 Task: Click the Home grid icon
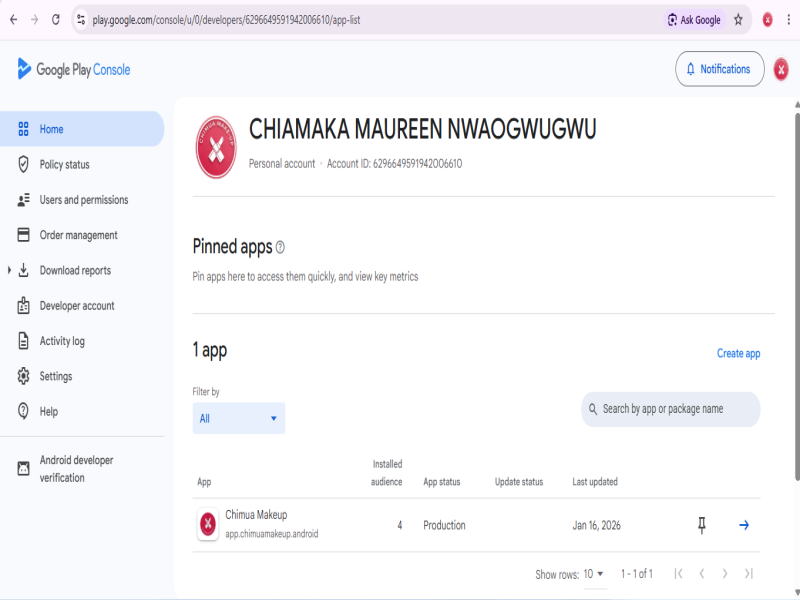pyautogui.click(x=23, y=129)
